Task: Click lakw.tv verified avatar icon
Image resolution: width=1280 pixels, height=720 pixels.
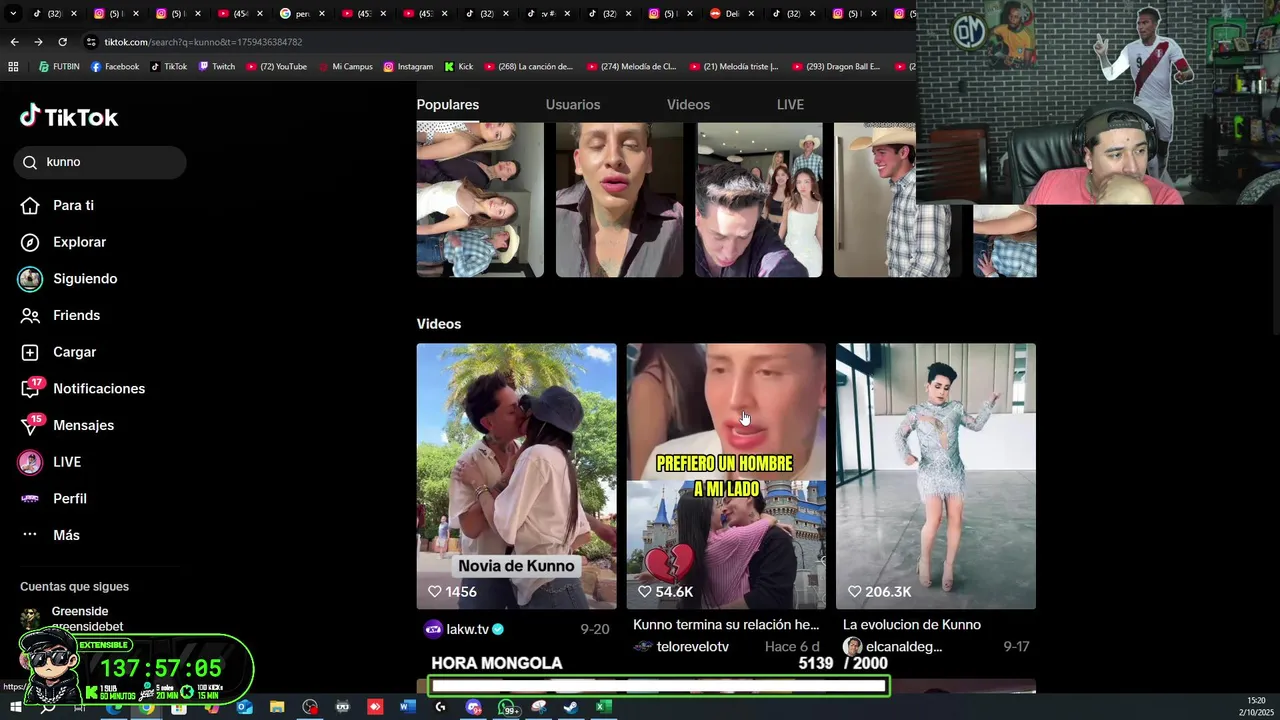Action: tap(433, 629)
